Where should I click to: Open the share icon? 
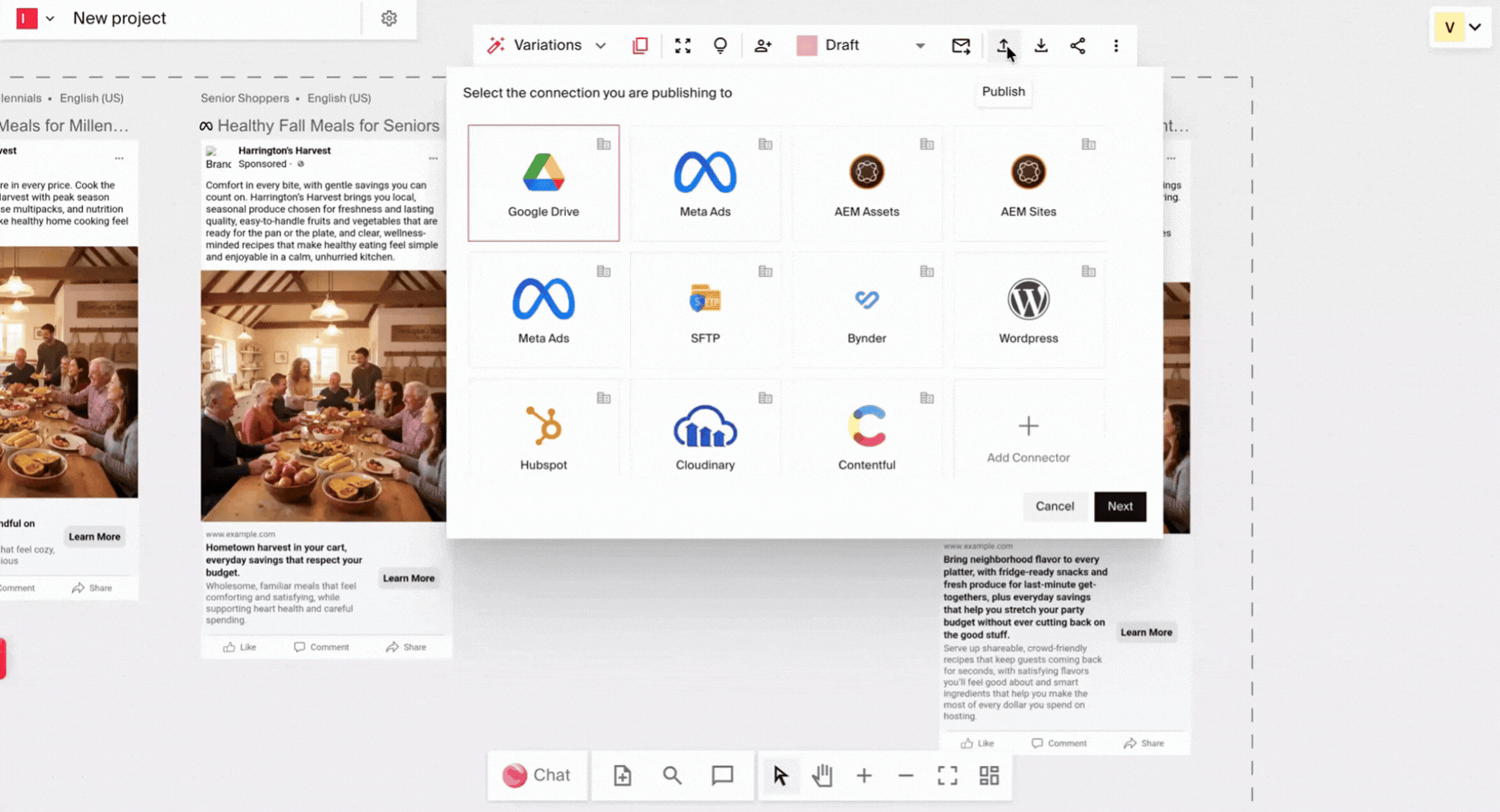pos(1078,45)
